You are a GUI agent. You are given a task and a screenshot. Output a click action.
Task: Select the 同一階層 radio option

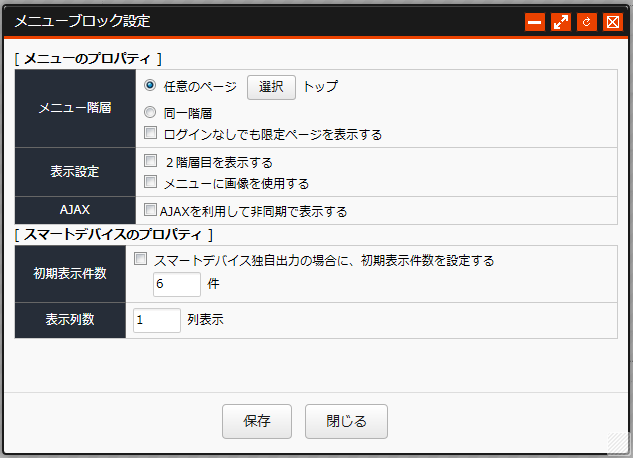[150, 112]
